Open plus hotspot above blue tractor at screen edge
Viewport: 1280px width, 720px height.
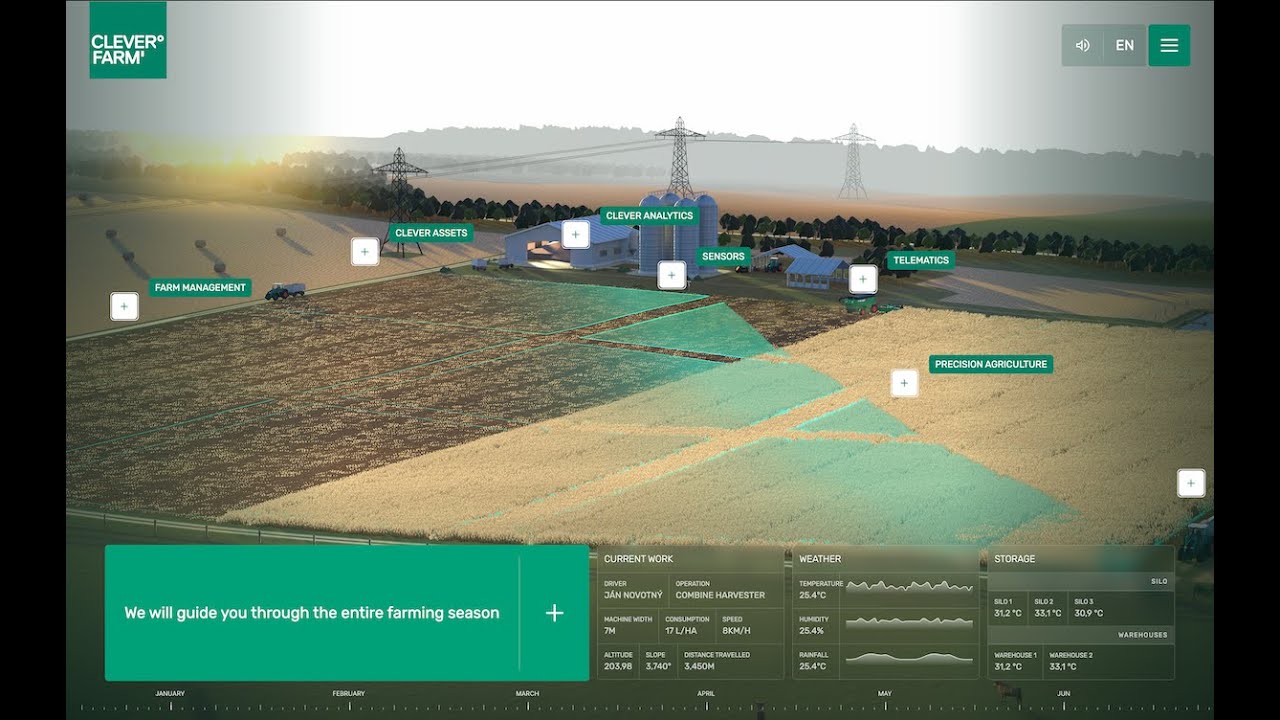[1191, 483]
